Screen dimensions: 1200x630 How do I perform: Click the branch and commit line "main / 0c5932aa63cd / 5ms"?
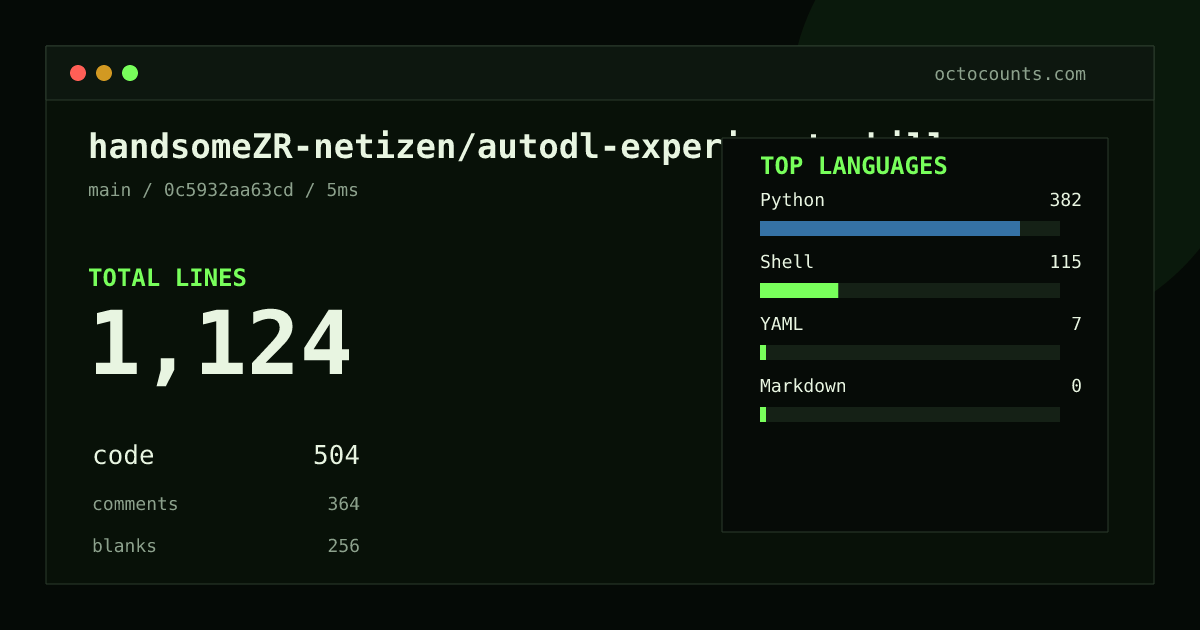click(x=223, y=190)
